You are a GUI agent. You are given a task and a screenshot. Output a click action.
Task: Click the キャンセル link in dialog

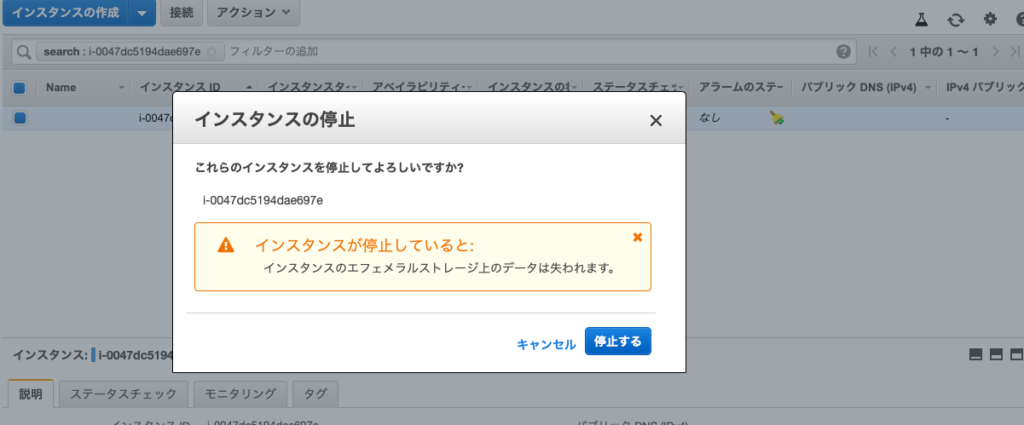point(546,343)
